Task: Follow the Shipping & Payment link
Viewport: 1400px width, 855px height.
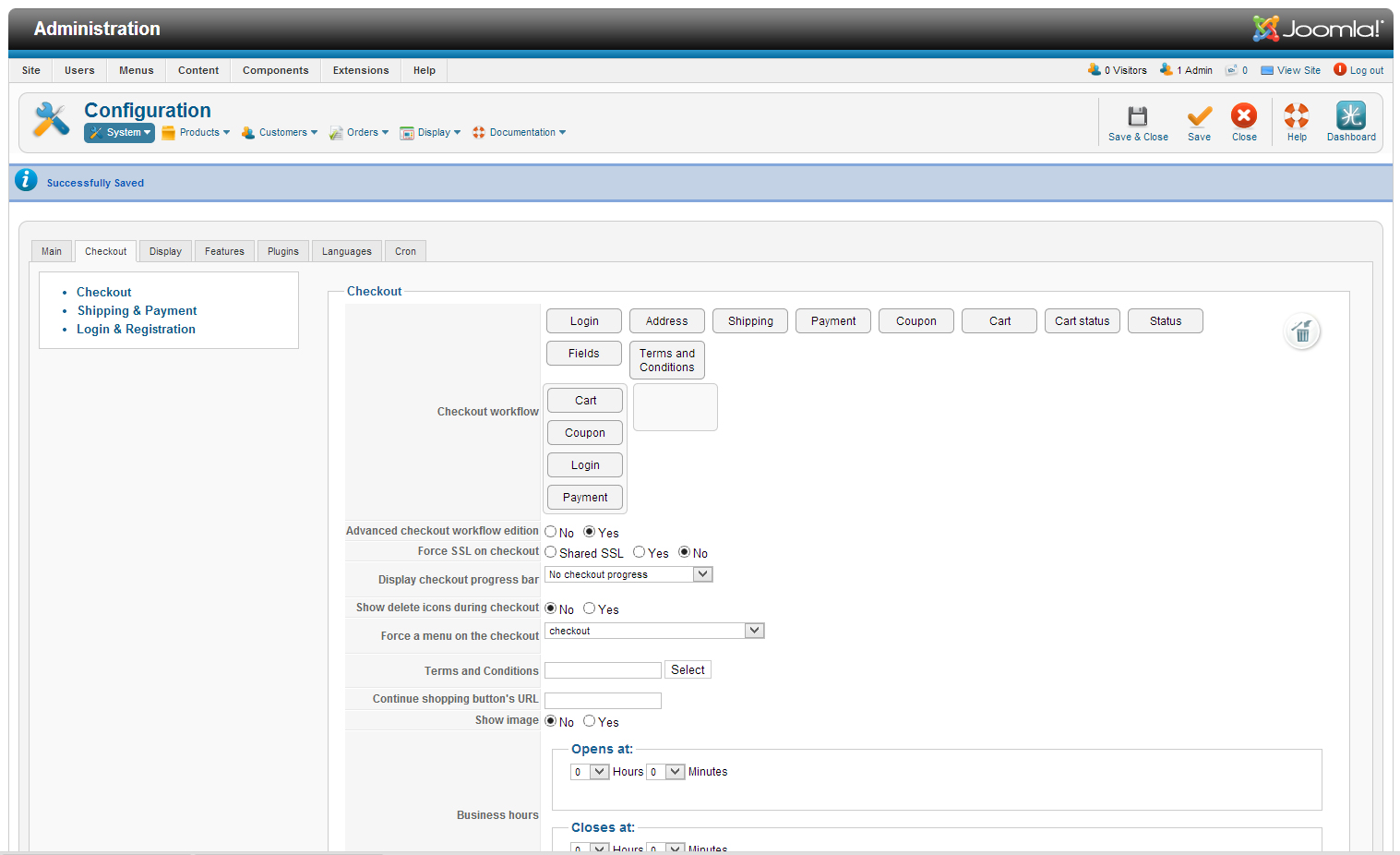Action: pyautogui.click(x=137, y=311)
